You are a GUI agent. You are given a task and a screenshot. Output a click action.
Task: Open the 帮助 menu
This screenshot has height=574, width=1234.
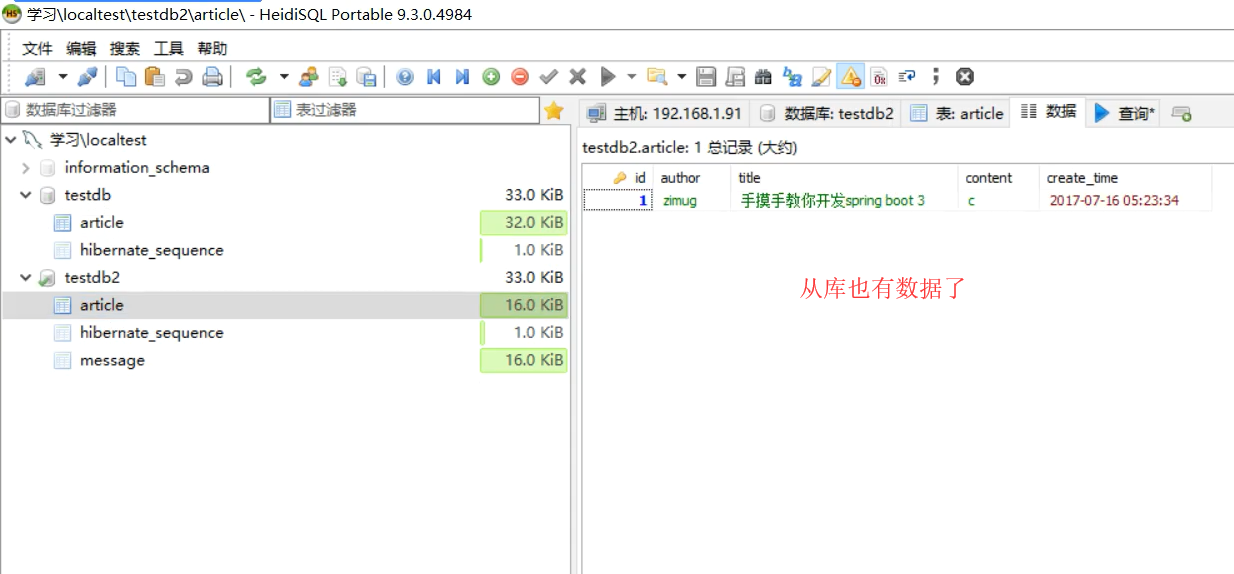(213, 49)
